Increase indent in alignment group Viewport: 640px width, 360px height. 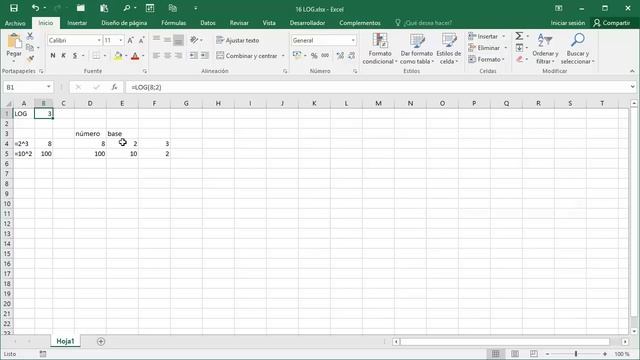click(204, 56)
